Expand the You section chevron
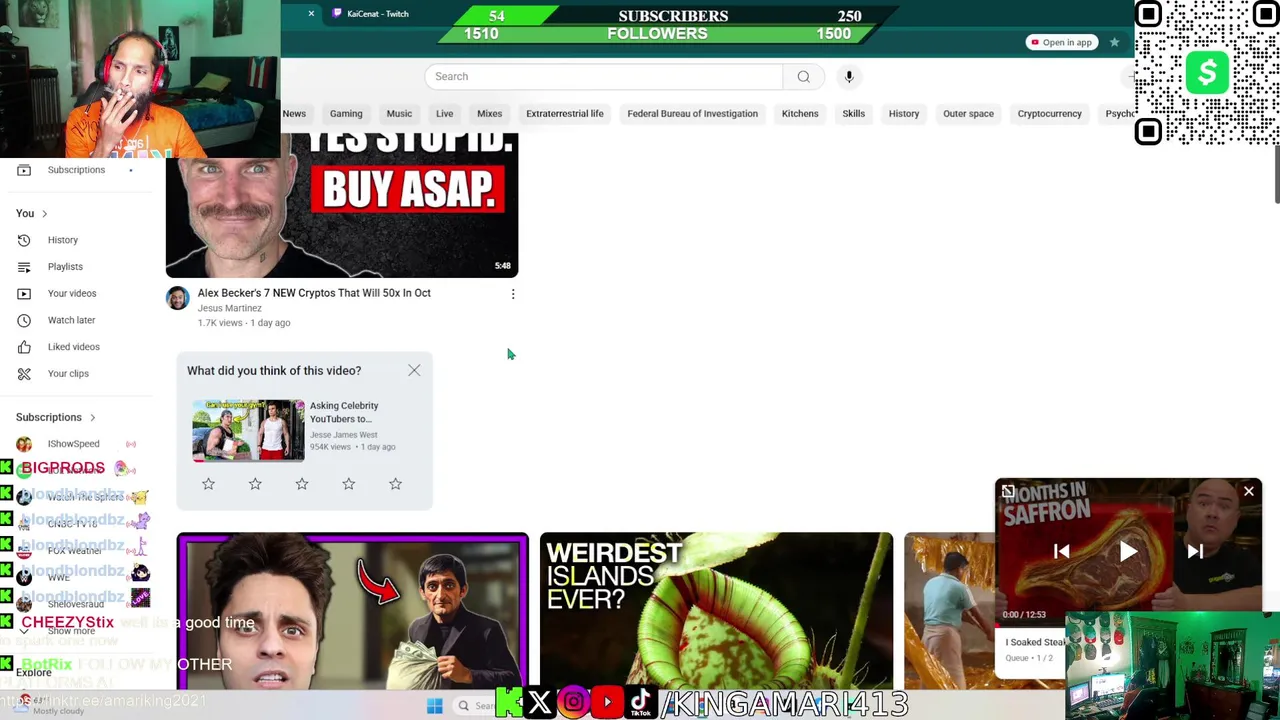This screenshot has height=720, width=1280. click(44, 213)
